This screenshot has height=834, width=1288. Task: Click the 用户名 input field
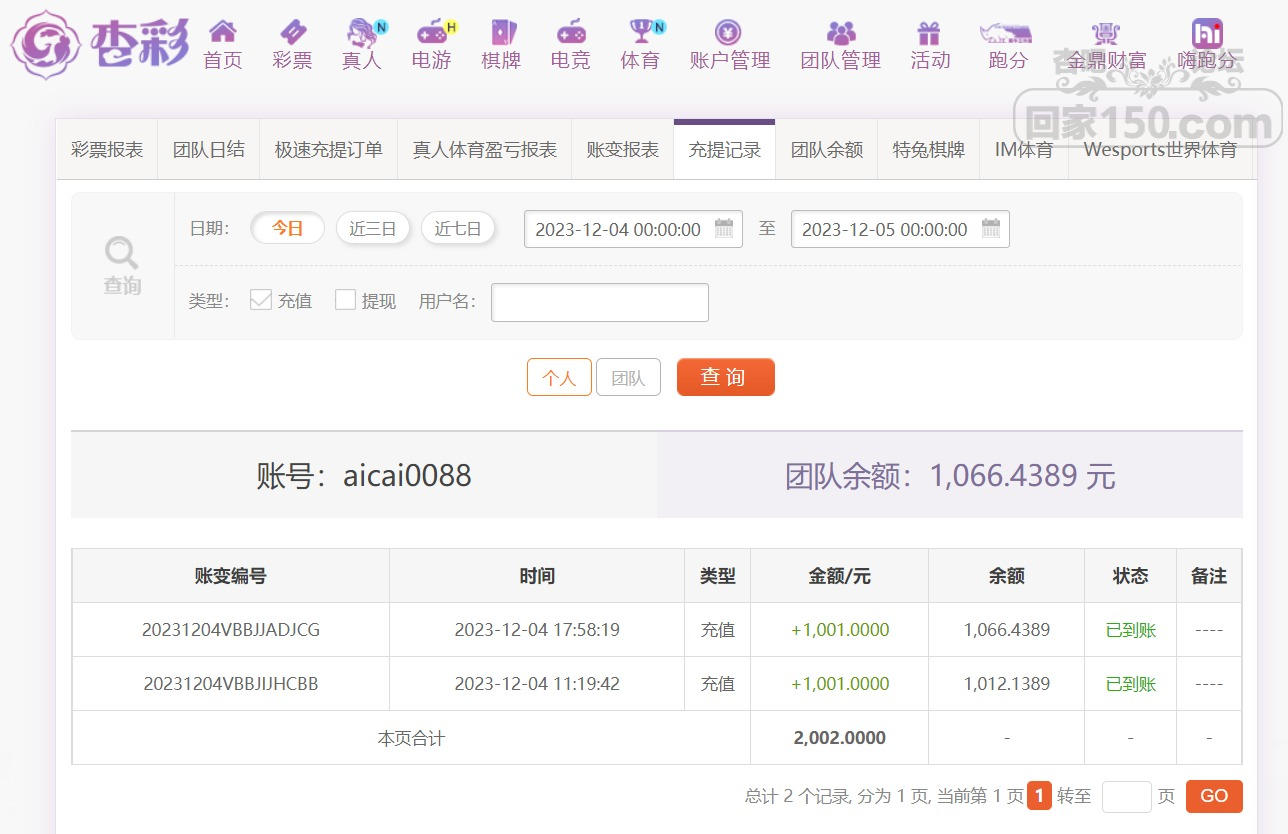click(x=599, y=302)
